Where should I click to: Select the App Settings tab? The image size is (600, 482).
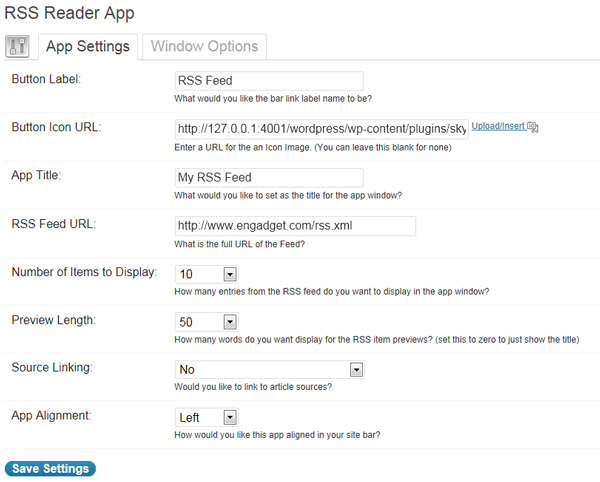[88, 46]
